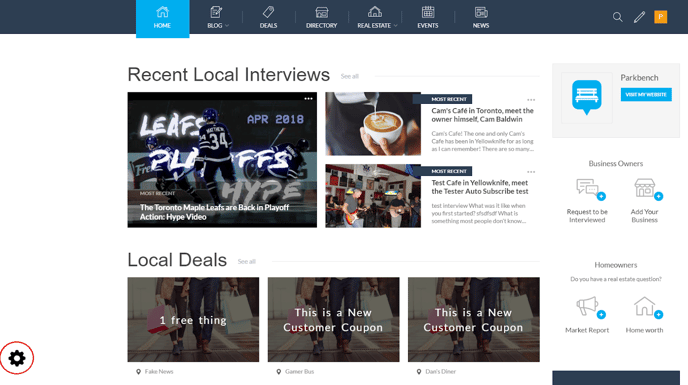This screenshot has width=688, height=385.
Task: Open the Events nav item
Action: click(x=428, y=18)
